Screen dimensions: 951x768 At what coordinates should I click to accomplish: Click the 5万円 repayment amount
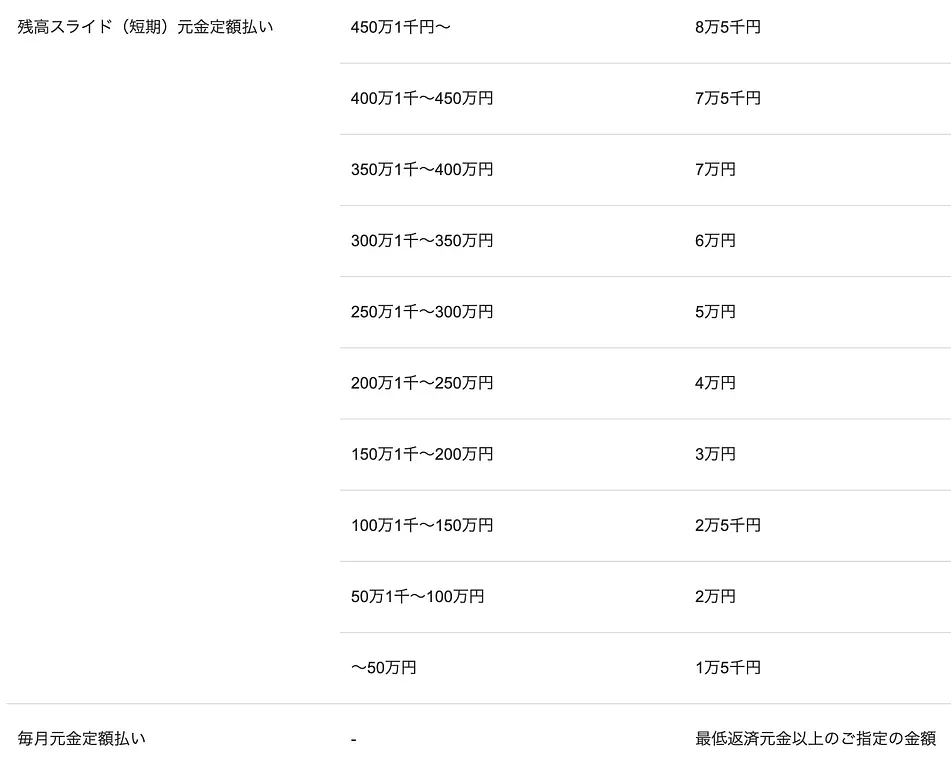715,311
